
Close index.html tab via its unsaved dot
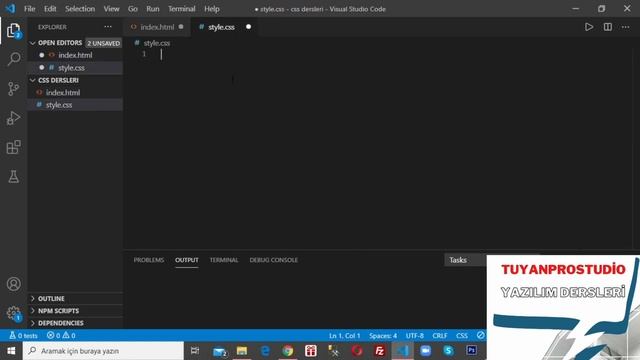coord(181,27)
